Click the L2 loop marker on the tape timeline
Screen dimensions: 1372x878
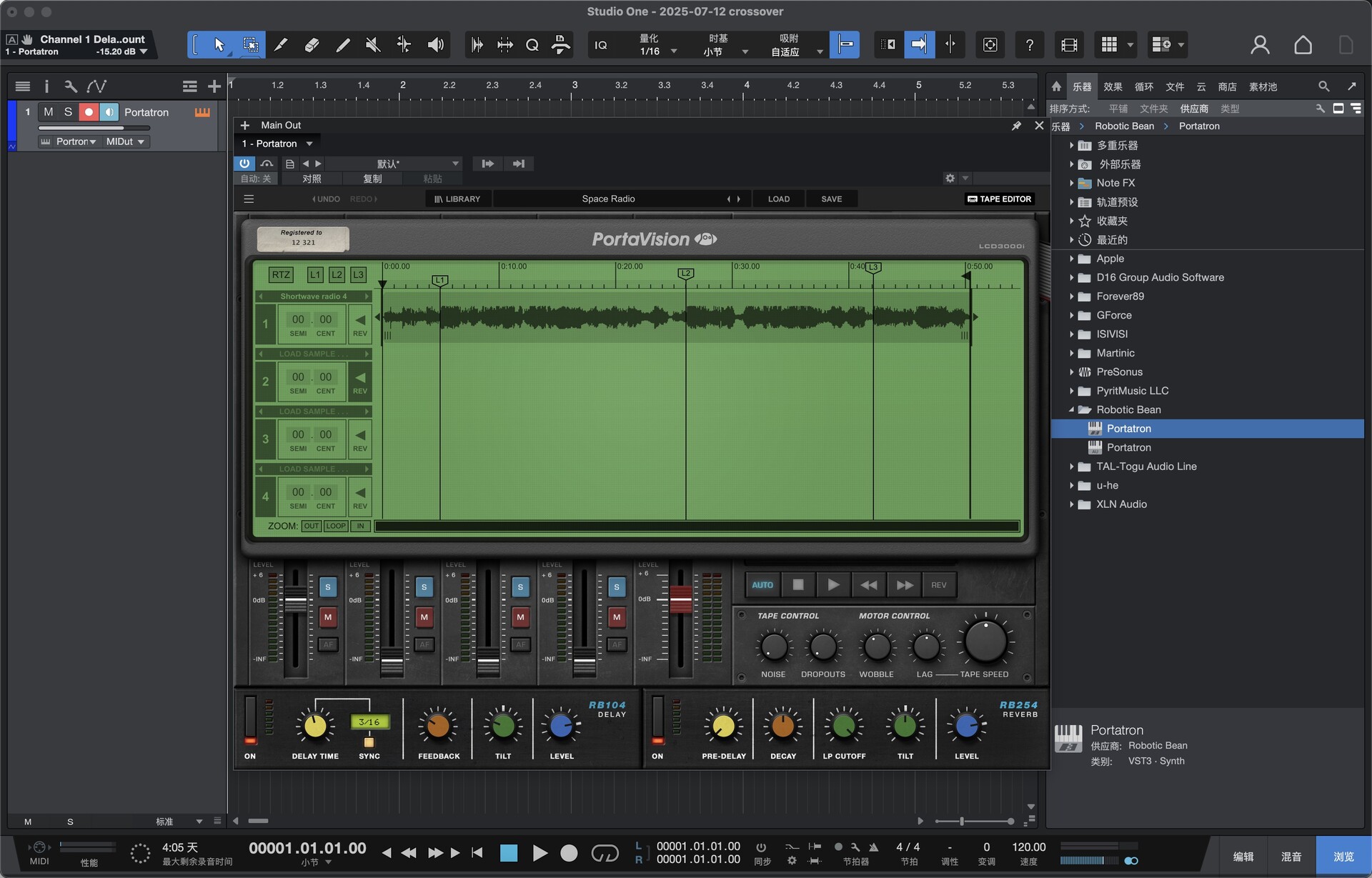(x=685, y=274)
